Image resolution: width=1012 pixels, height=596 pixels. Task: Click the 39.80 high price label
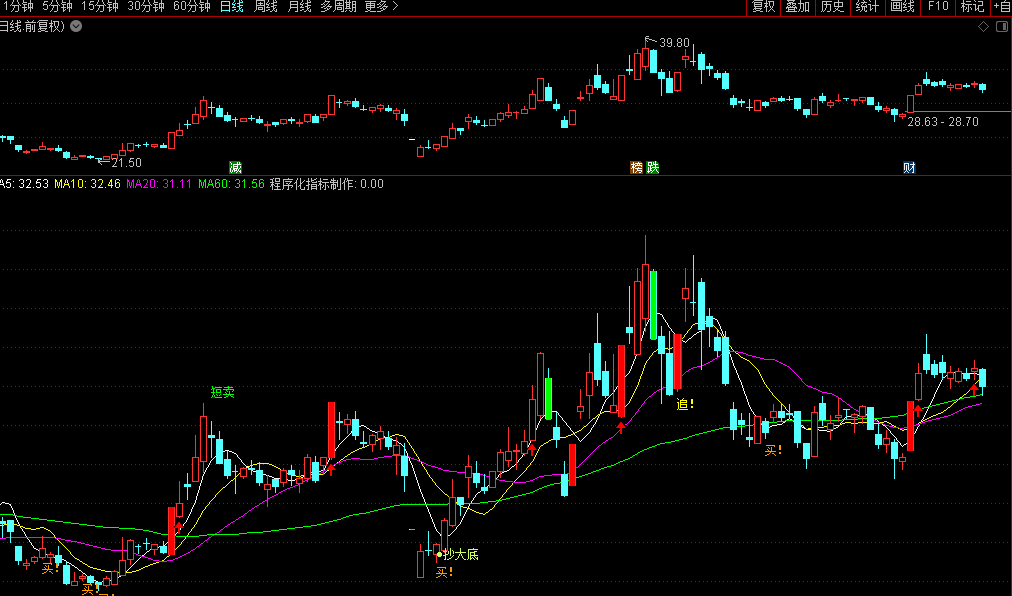click(674, 43)
